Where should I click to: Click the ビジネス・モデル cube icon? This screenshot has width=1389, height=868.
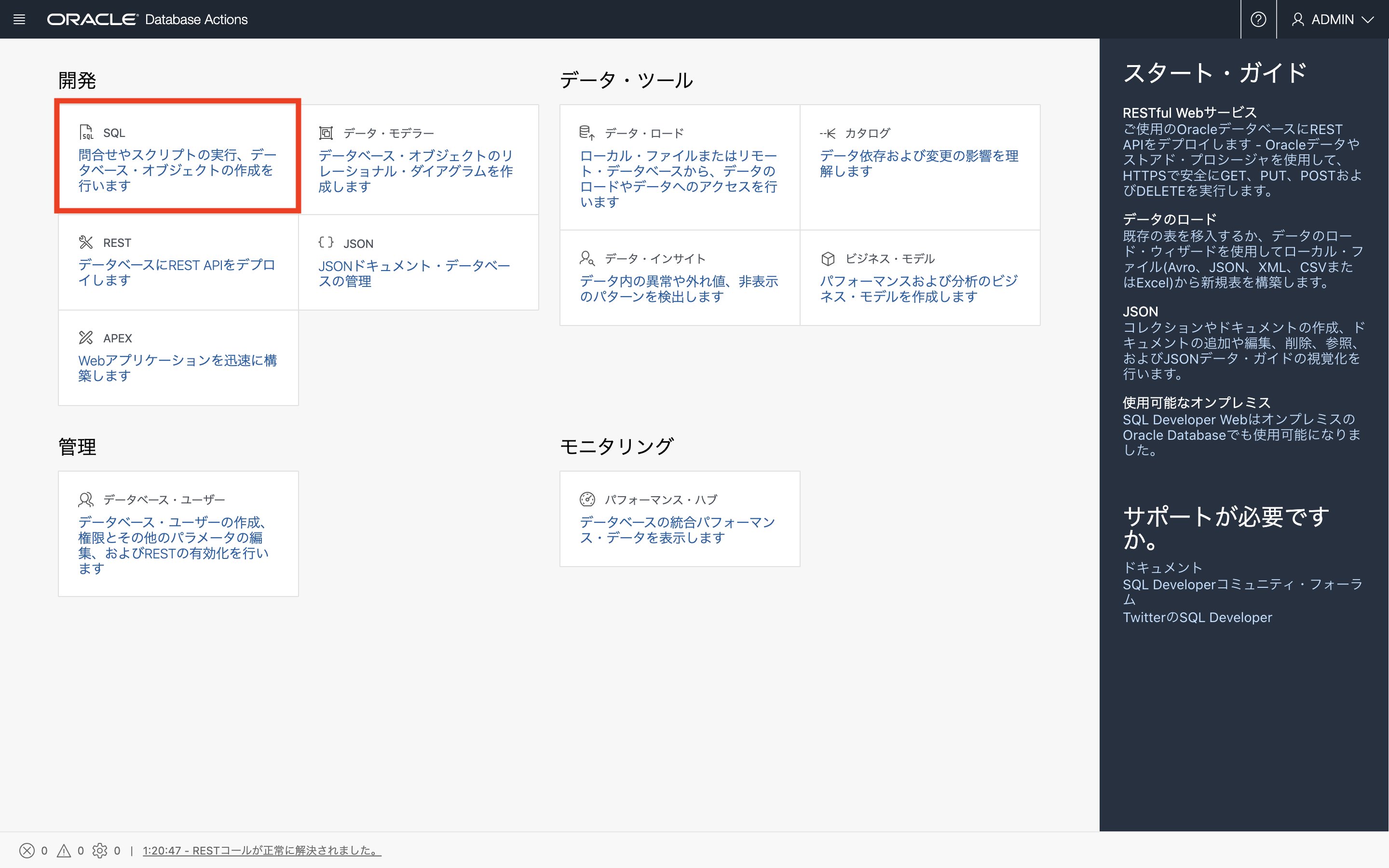(829, 258)
